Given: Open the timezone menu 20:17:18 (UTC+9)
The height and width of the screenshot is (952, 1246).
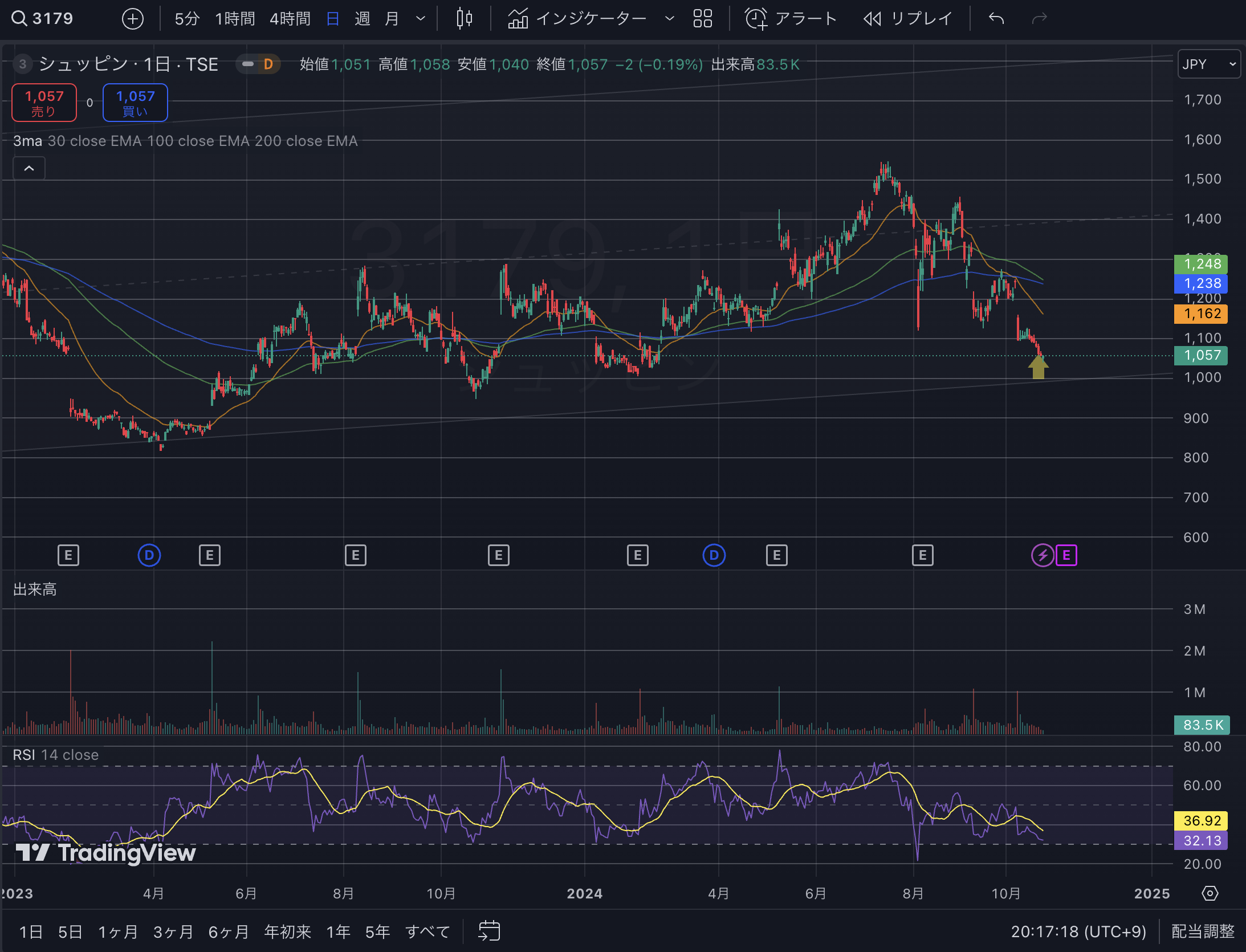Looking at the screenshot, I should (x=1078, y=931).
